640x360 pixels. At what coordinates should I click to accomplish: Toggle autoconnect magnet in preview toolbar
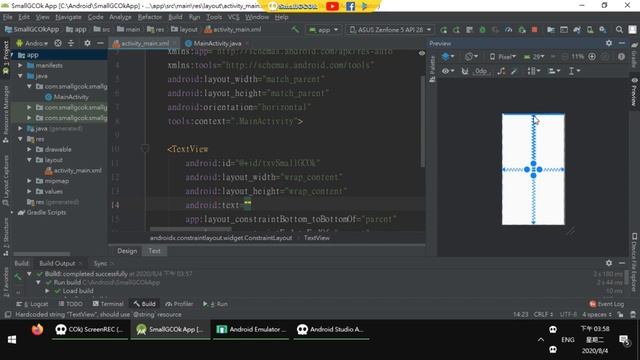(464, 71)
